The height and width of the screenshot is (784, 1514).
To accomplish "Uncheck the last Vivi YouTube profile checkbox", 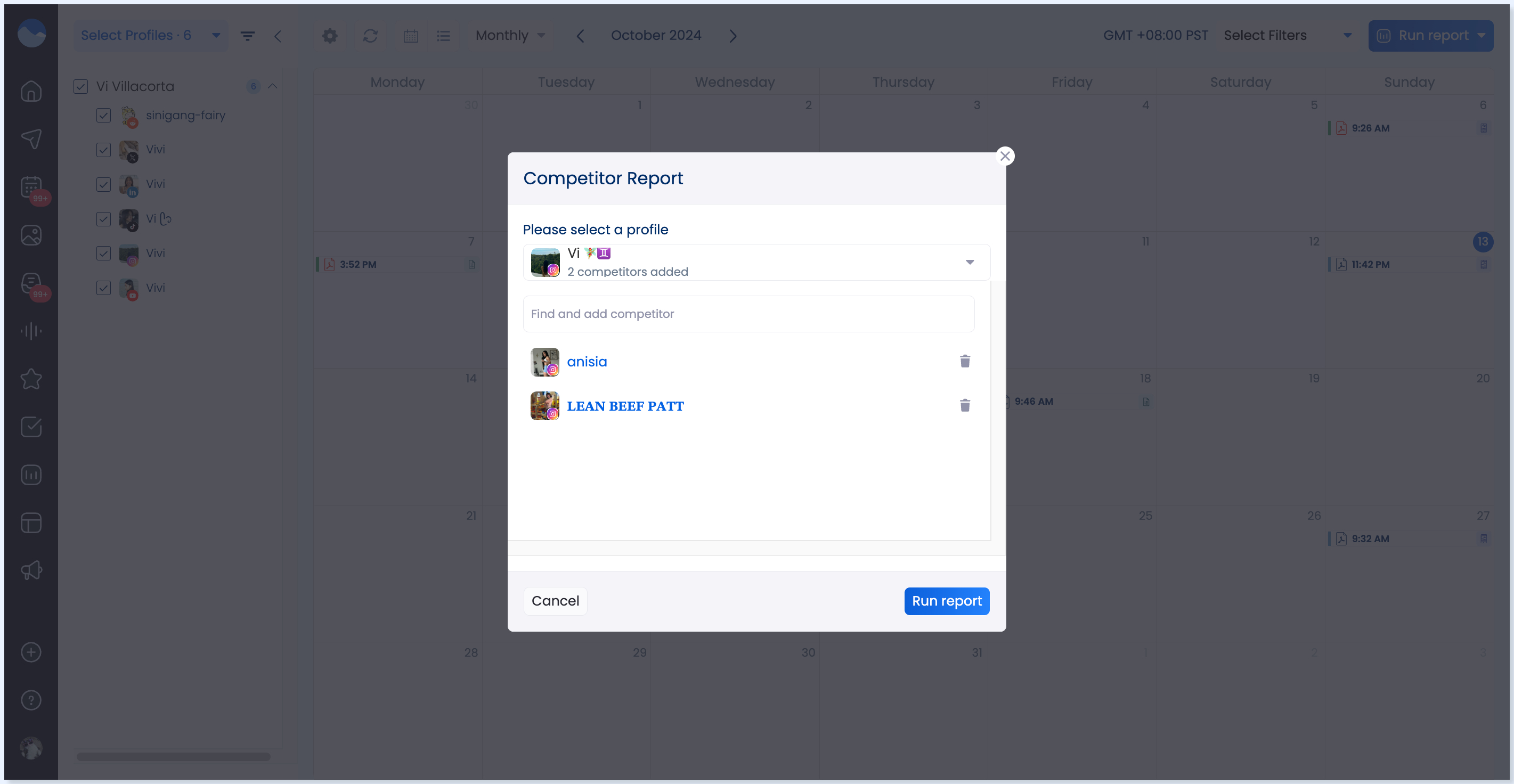I will pos(103,288).
